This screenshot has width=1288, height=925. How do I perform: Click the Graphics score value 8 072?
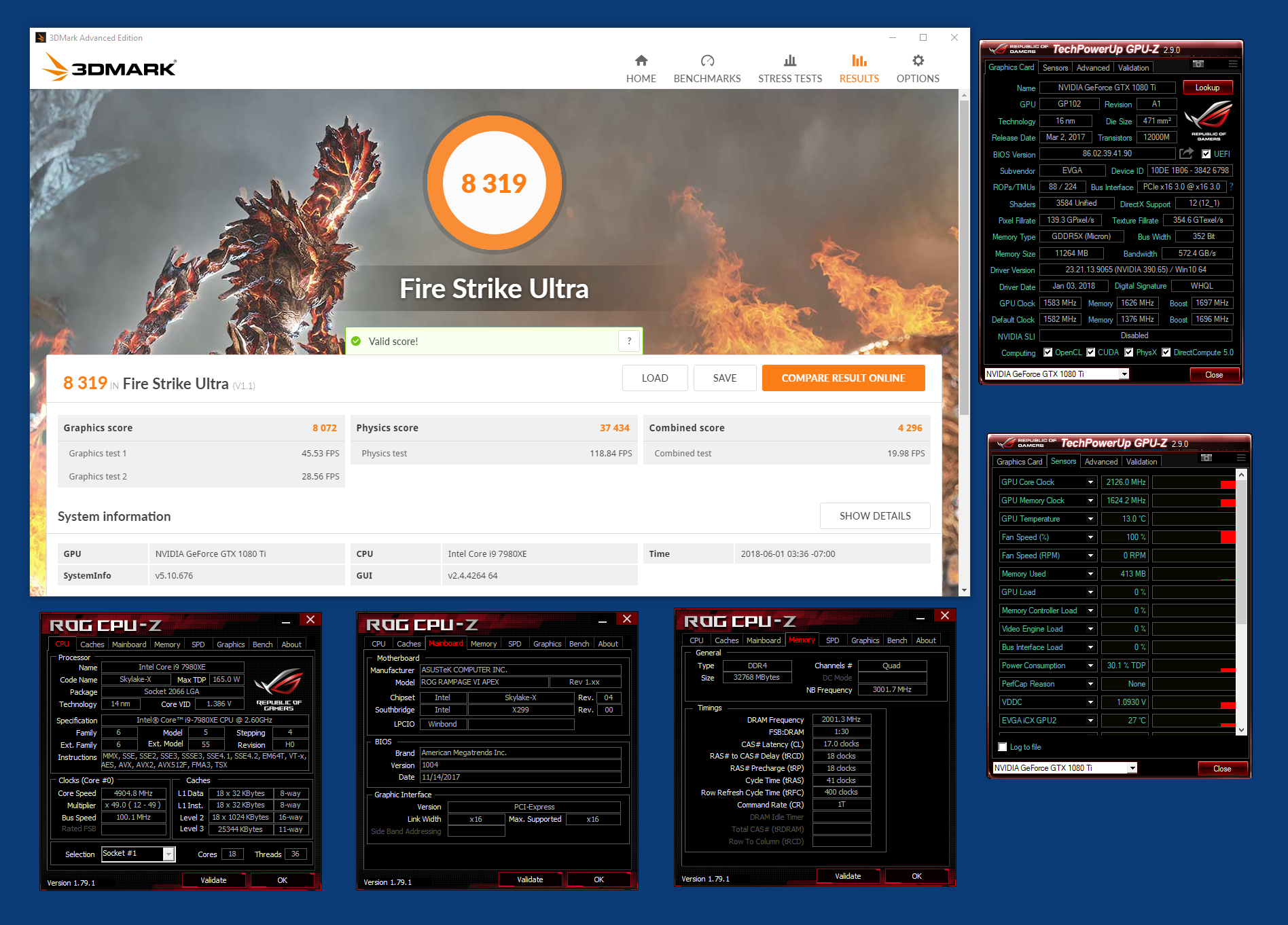pyautogui.click(x=324, y=428)
